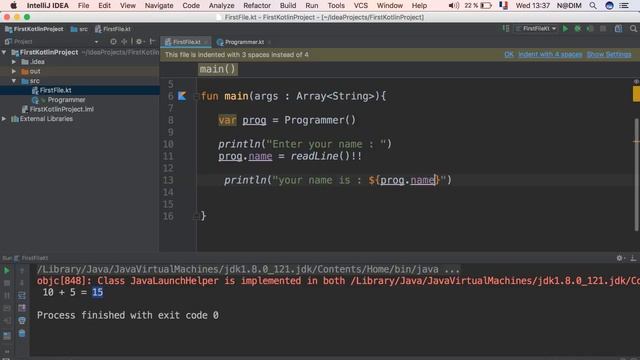640x360 pixels.
Task: Click the highlighted 15 in console output
Action: 97,292
